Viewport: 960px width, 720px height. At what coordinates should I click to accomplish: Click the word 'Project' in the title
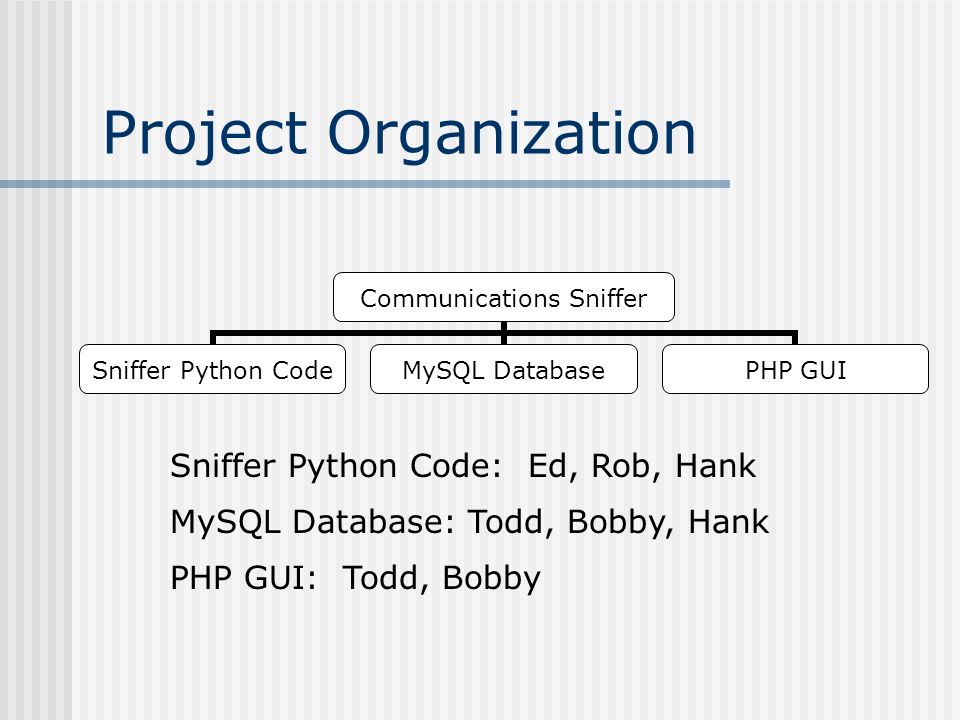tap(204, 135)
